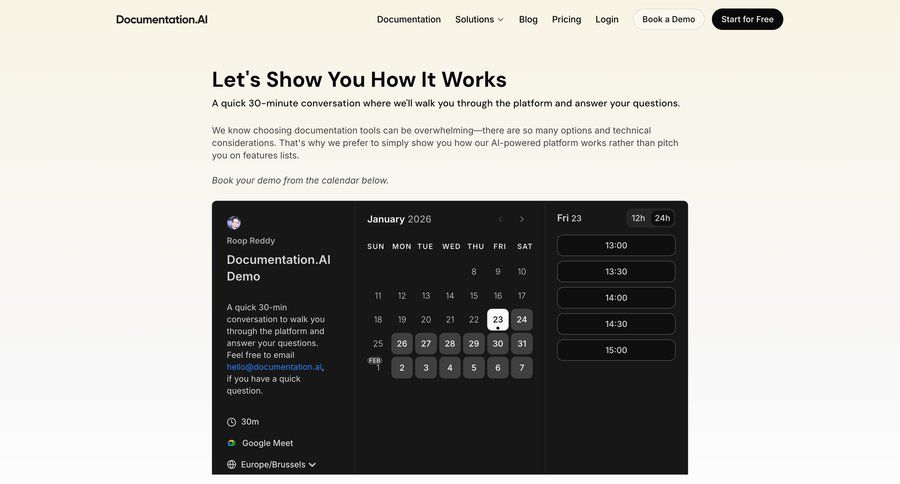Switch time format to 12h

(x=638, y=218)
